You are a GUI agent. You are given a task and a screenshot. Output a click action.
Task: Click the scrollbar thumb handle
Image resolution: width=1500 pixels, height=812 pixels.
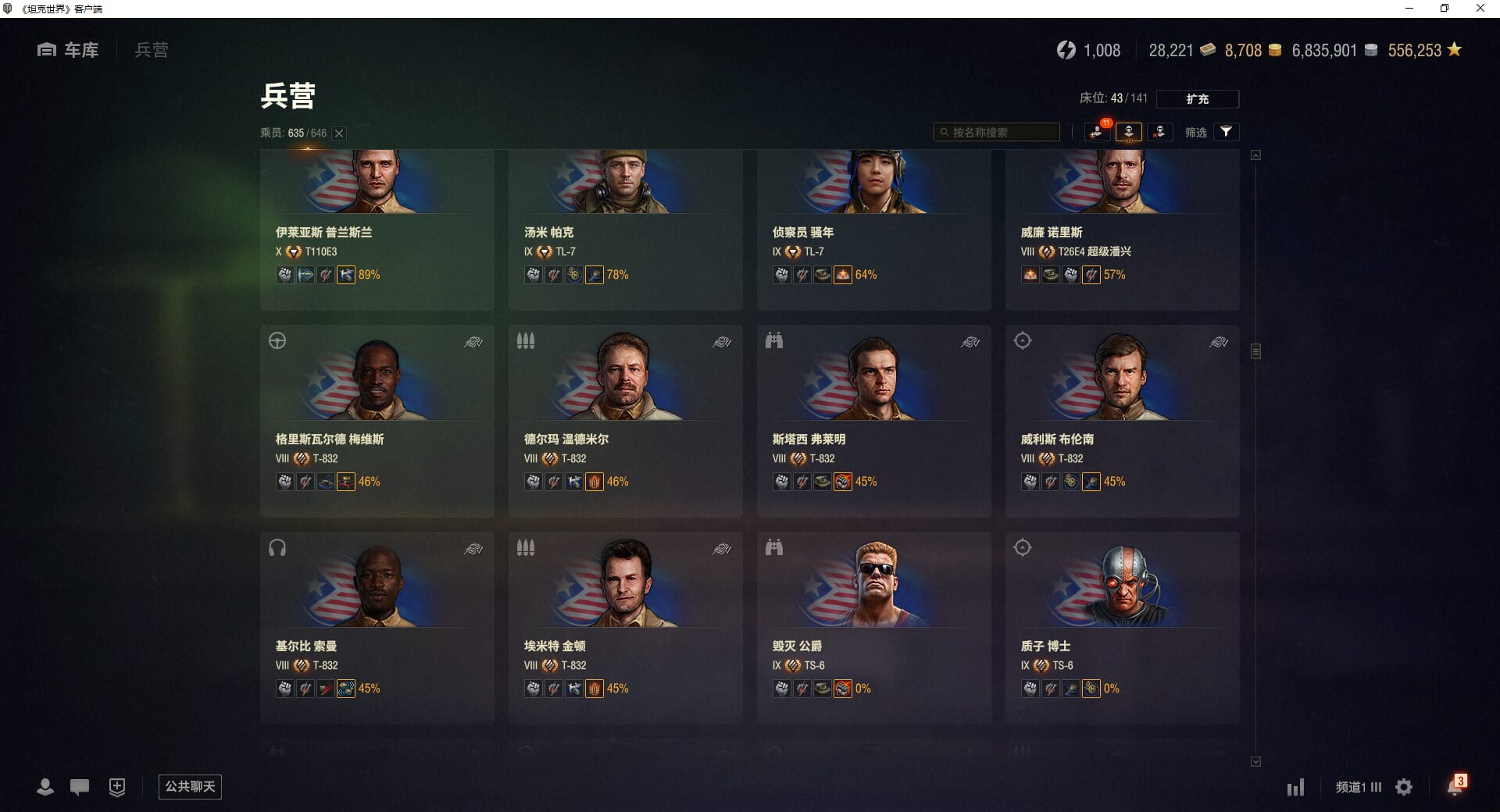[1255, 351]
